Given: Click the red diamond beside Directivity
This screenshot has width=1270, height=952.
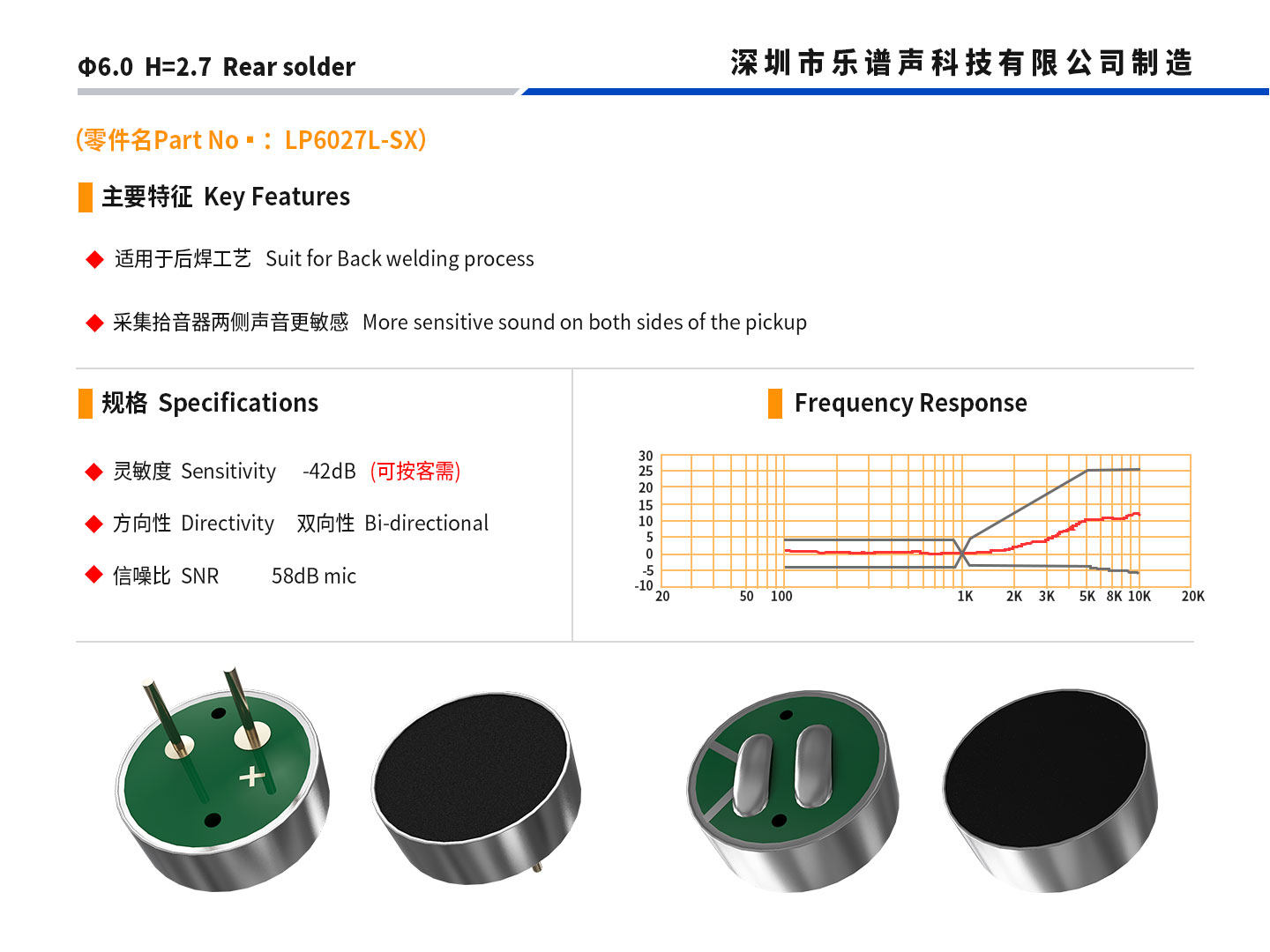Looking at the screenshot, I should pyautogui.click(x=94, y=524).
